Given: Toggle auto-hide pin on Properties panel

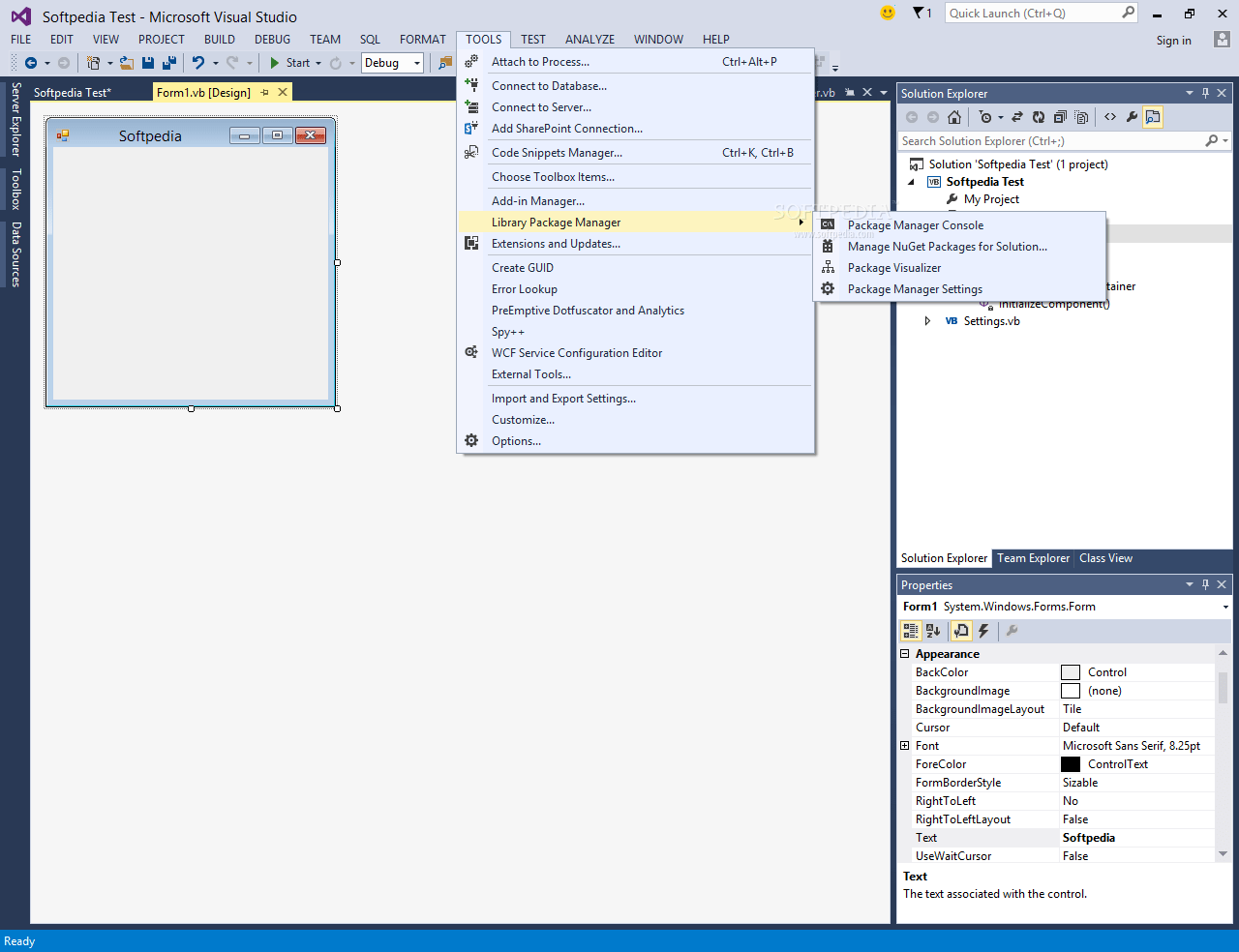Looking at the screenshot, I should click(x=1205, y=584).
